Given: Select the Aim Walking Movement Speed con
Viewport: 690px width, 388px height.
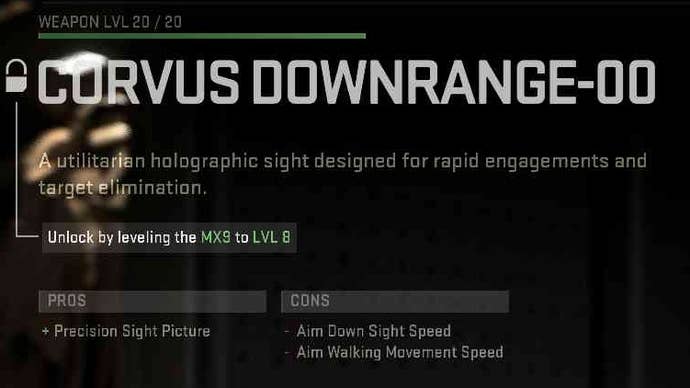Looking at the screenshot, I should click(x=394, y=352).
